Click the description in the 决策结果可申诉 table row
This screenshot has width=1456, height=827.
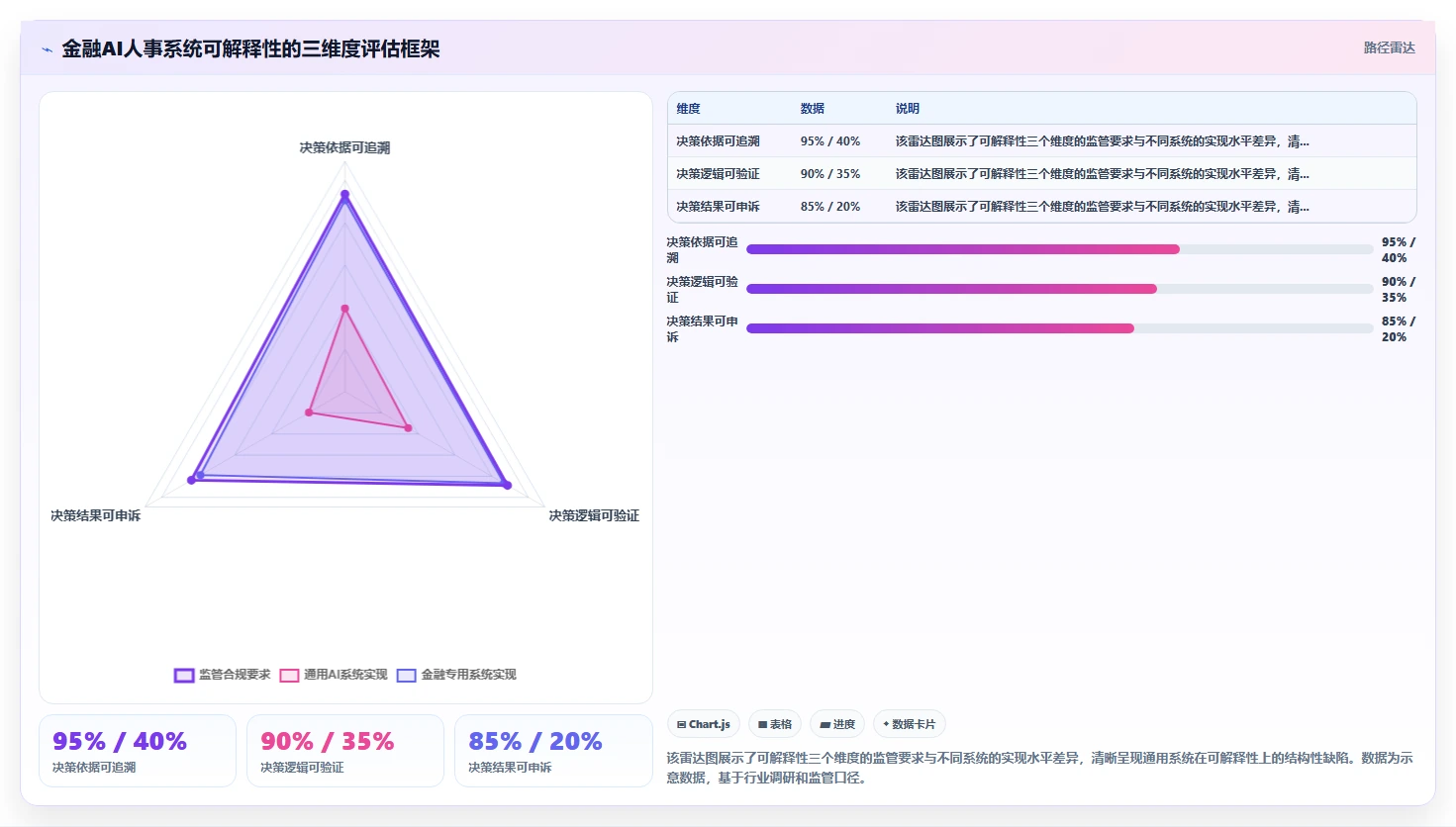[1103, 207]
